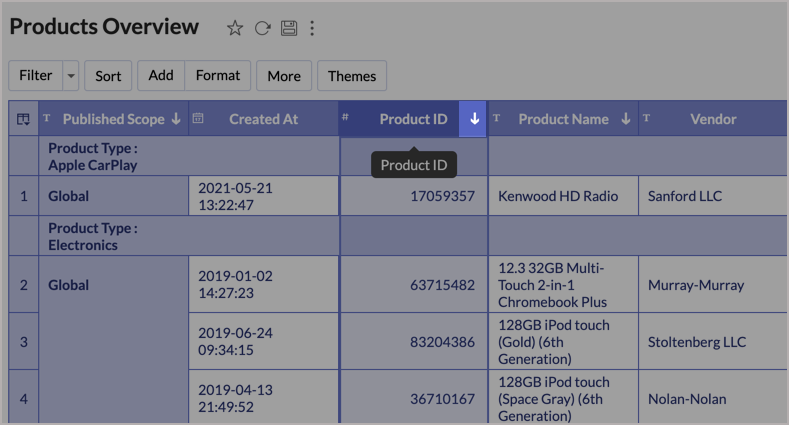Open the More dropdown menu
The width and height of the screenshot is (789, 425).
point(284,76)
